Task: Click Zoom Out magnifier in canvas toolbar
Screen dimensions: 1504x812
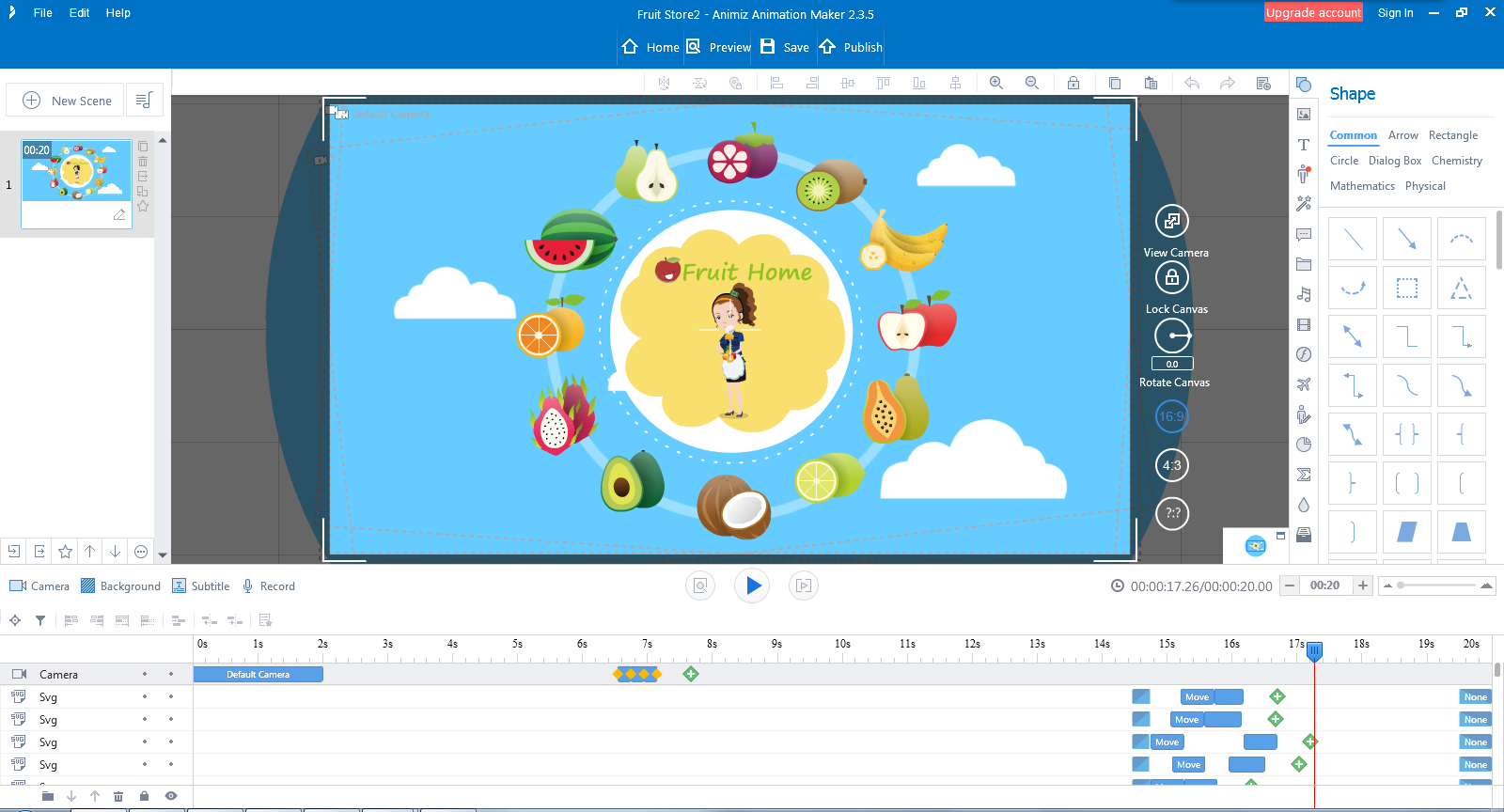Action: [1032, 83]
